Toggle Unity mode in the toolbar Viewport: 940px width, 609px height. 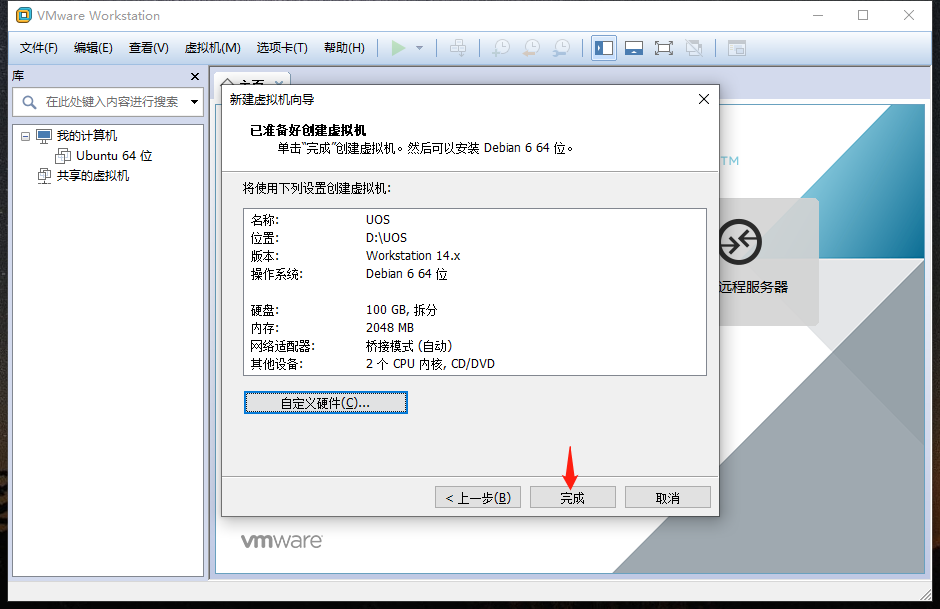692,47
